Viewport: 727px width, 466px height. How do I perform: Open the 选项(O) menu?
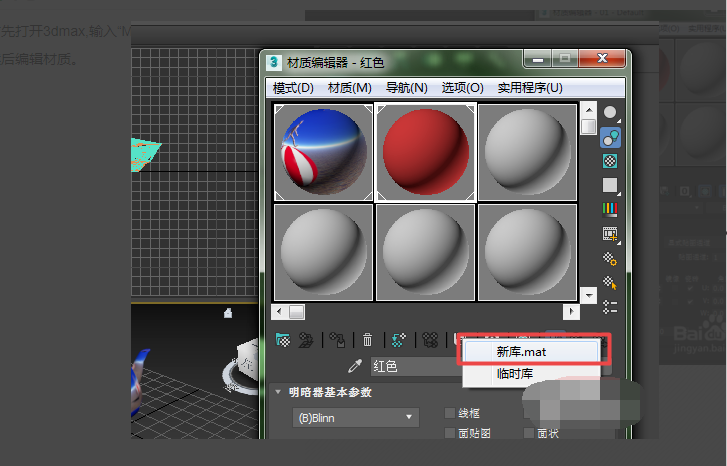[x=463, y=88]
